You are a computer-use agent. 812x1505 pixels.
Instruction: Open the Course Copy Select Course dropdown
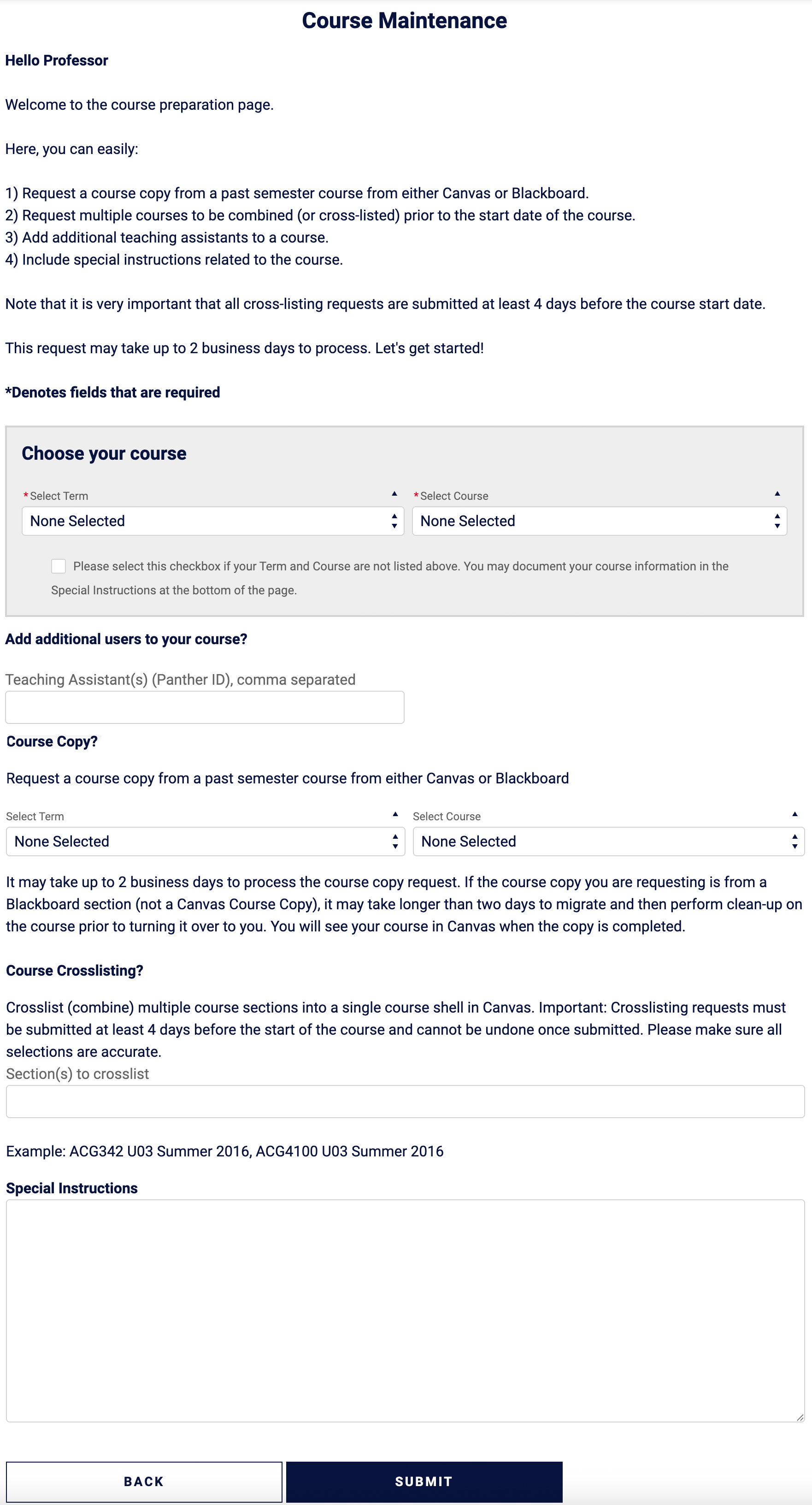click(x=607, y=841)
